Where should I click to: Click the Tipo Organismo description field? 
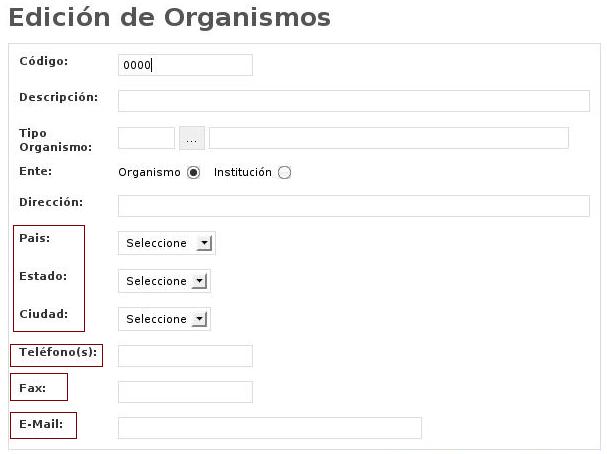(x=388, y=138)
